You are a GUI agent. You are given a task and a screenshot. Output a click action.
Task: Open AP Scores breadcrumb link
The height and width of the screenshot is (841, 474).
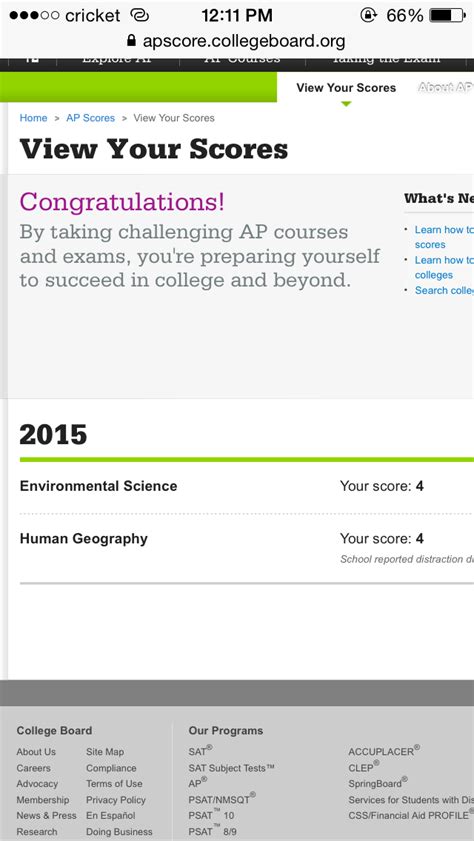click(x=91, y=118)
